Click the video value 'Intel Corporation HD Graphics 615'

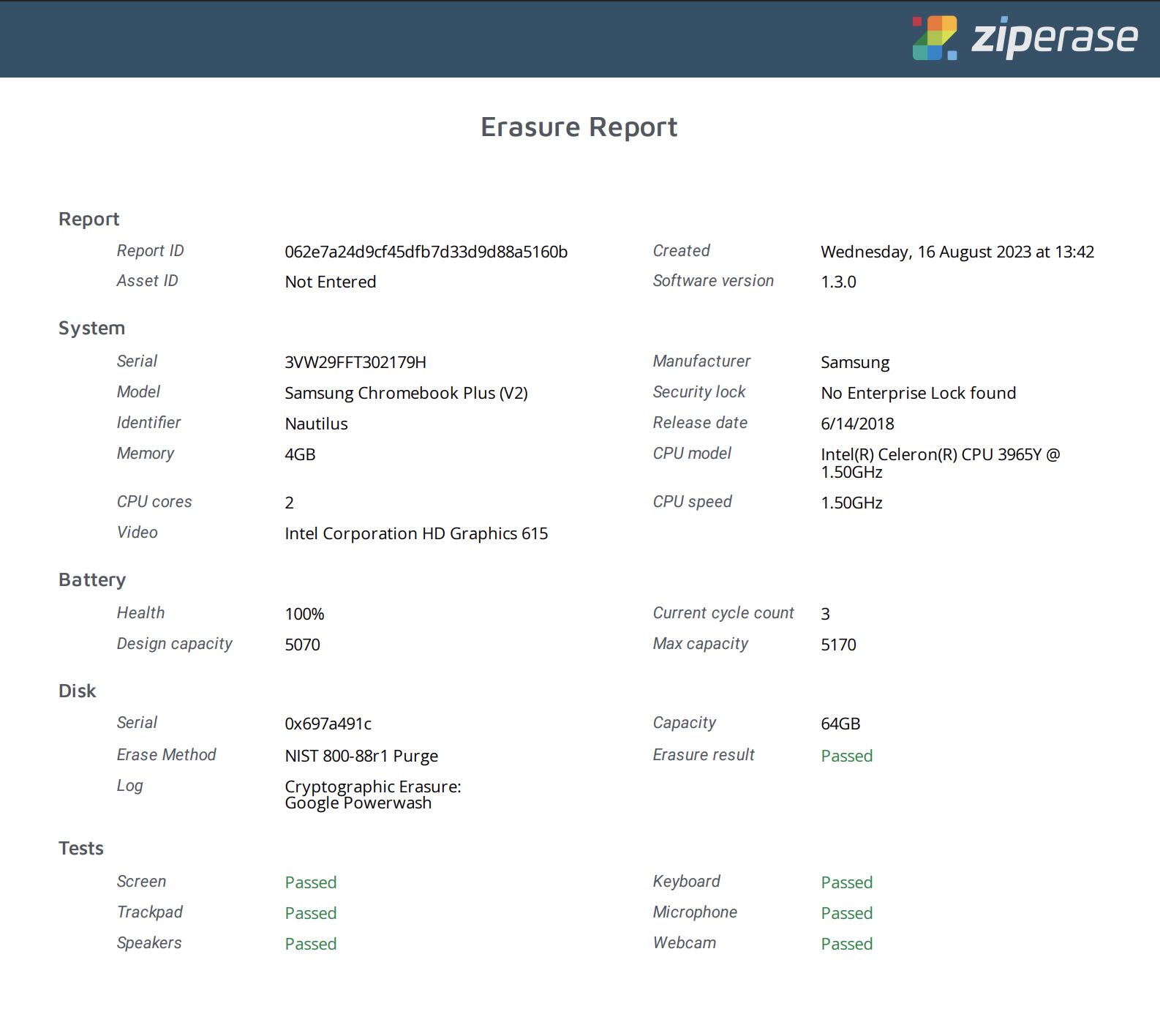416,533
